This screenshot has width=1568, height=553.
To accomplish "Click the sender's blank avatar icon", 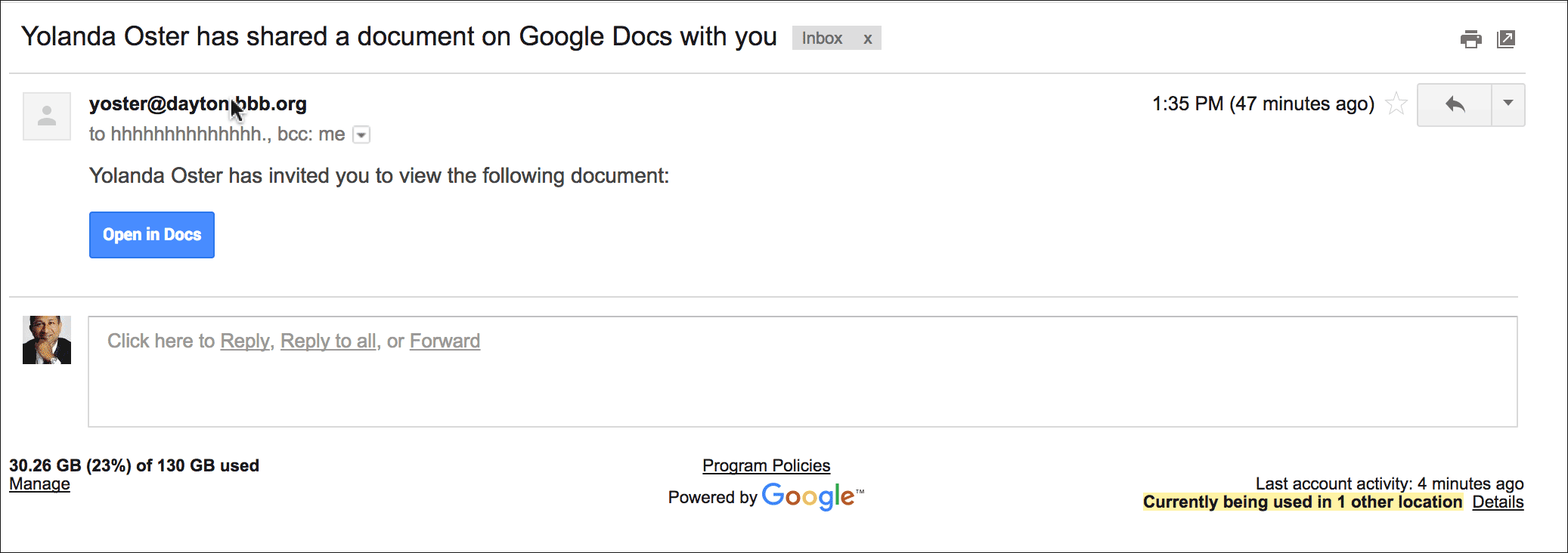I will (47, 116).
